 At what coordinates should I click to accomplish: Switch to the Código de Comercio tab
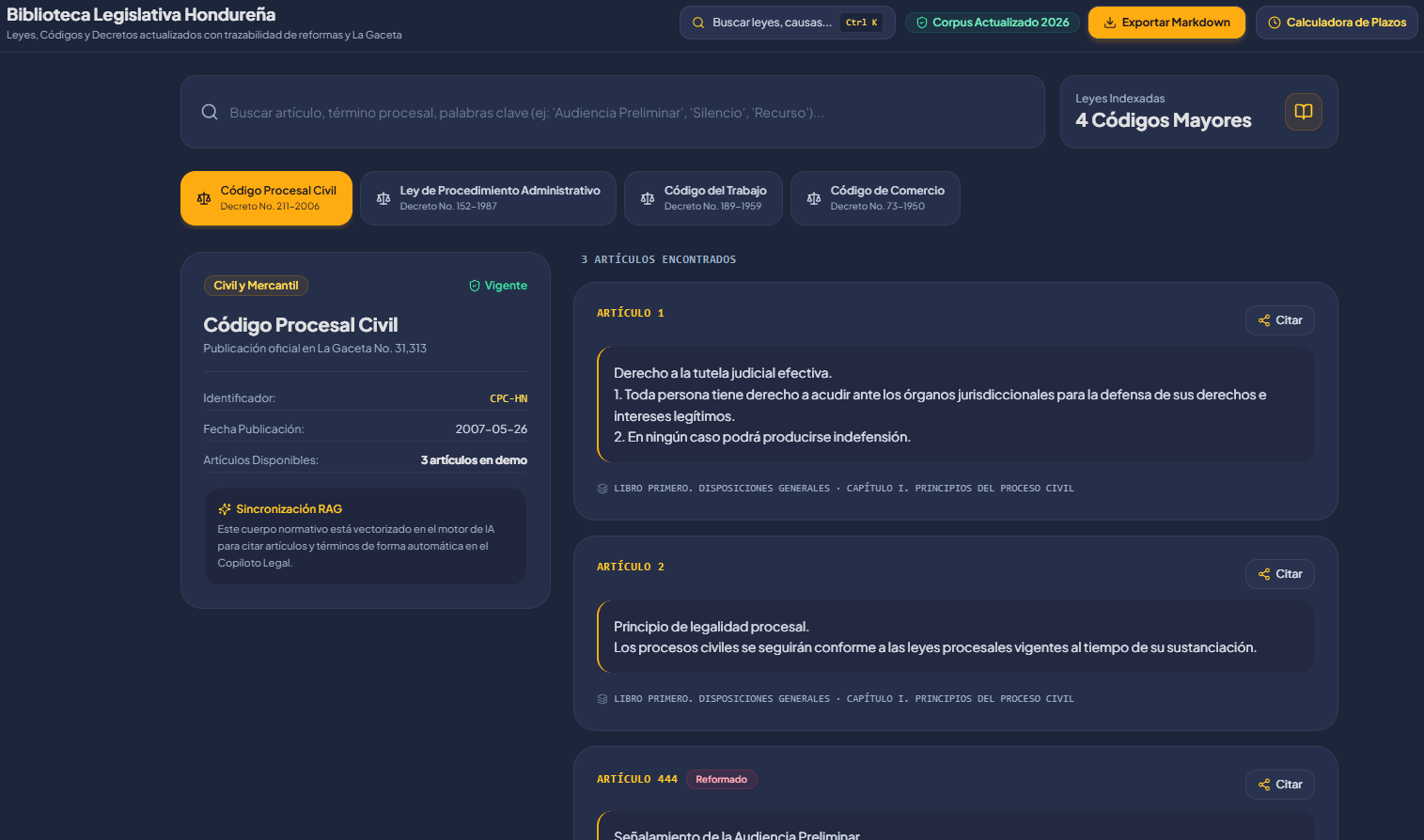click(875, 198)
